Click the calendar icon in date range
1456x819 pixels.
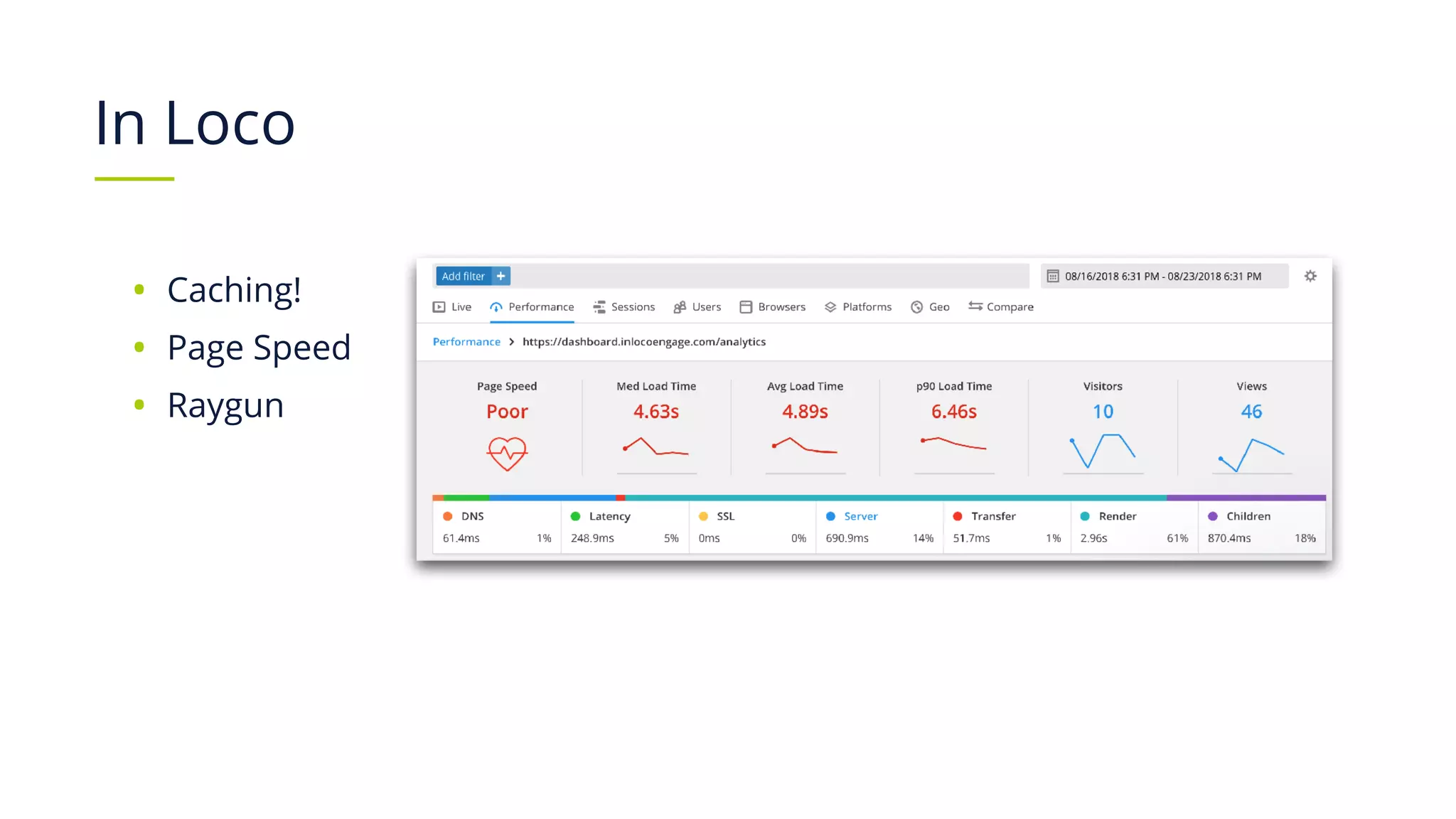(x=1053, y=276)
